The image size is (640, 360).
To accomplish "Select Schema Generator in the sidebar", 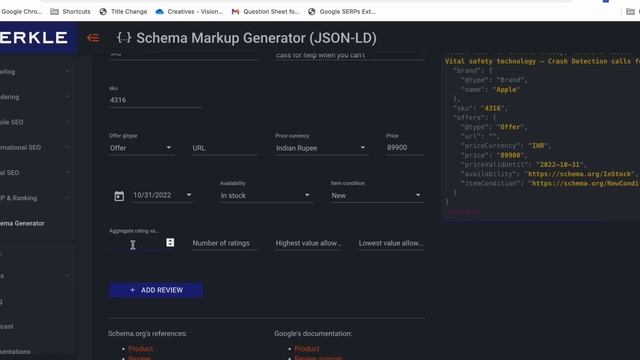I will click(22, 223).
